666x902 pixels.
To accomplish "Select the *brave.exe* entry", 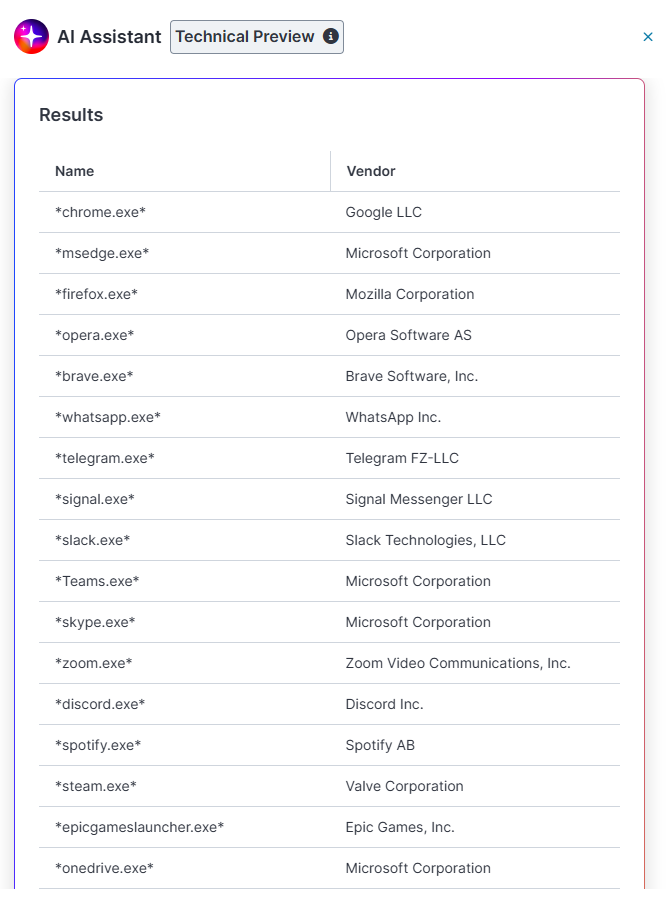I will pos(94,376).
